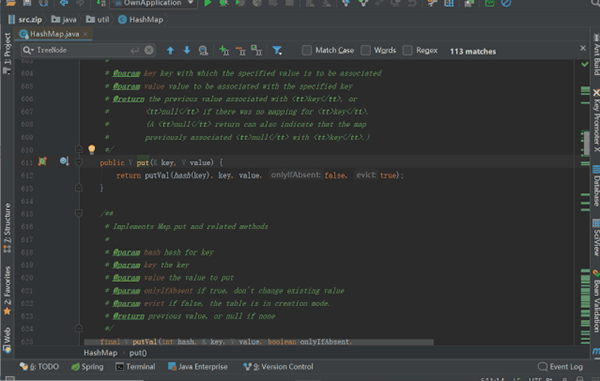Clear the TreeNode search text

pos(149,50)
